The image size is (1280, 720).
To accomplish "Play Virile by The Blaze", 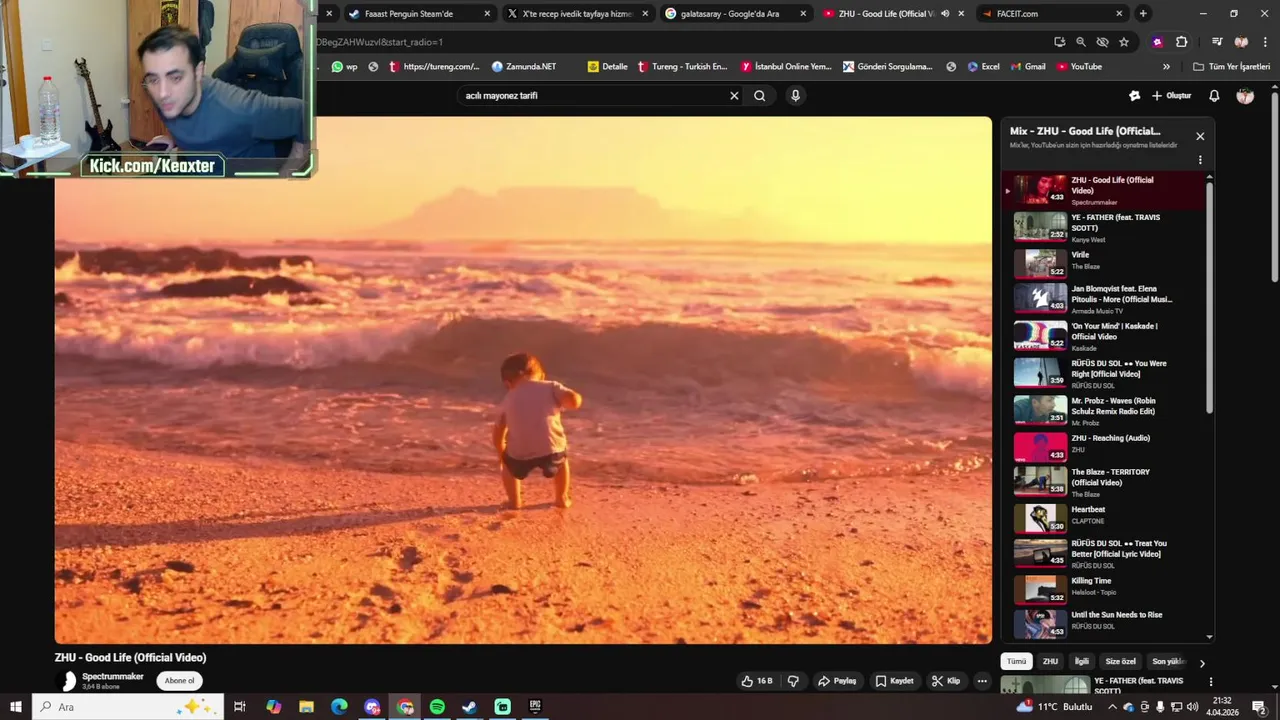I will tap(1105, 264).
